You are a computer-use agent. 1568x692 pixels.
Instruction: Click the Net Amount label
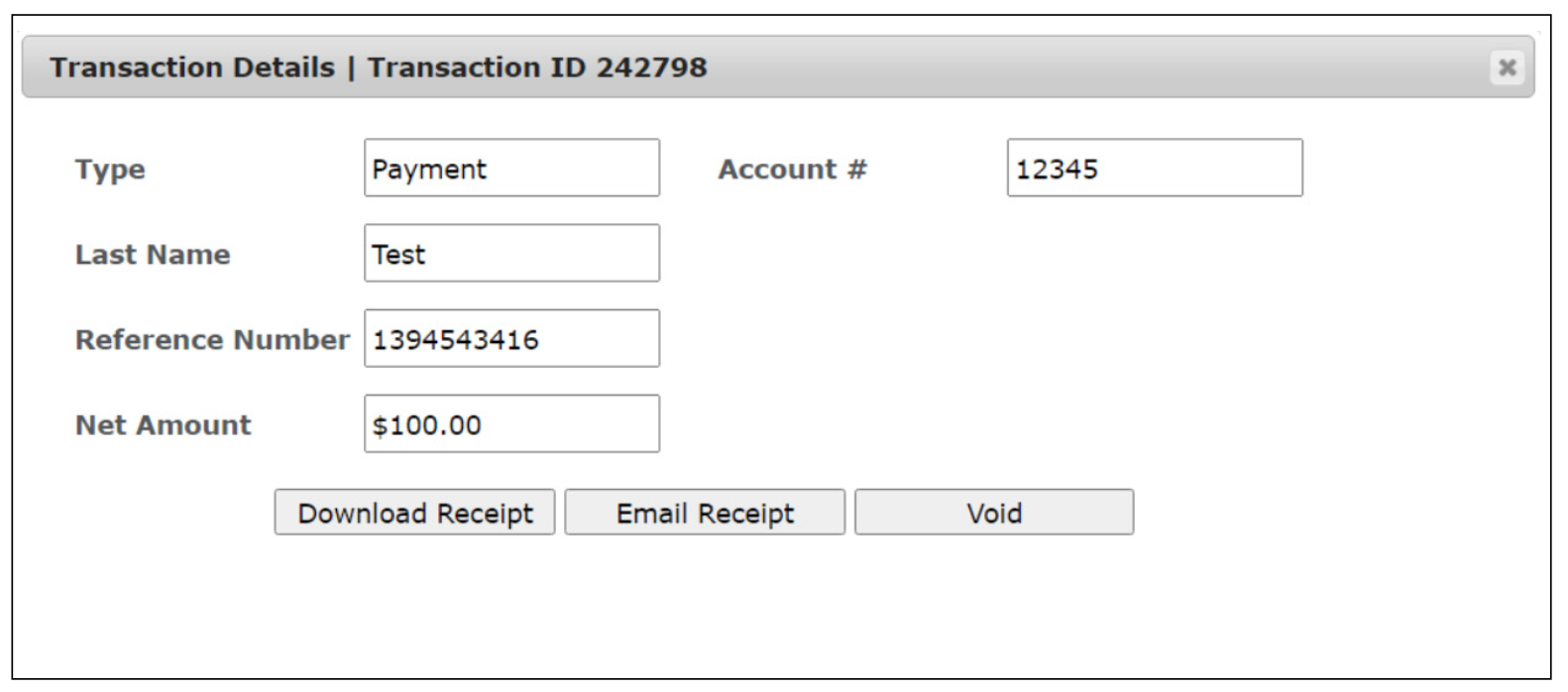(x=164, y=425)
